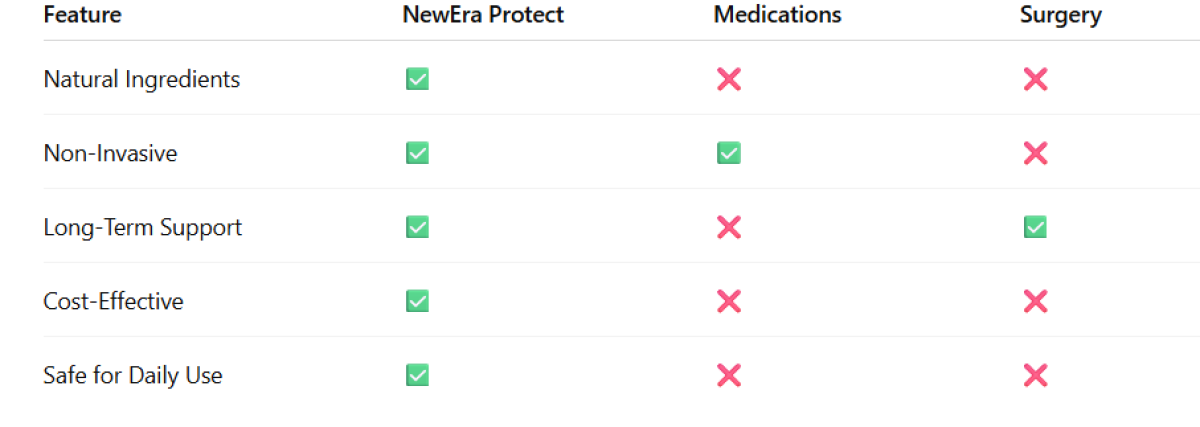Click Surgery Cost-Effective red cross
This screenshot has height=427, width=1200.
1035,301
